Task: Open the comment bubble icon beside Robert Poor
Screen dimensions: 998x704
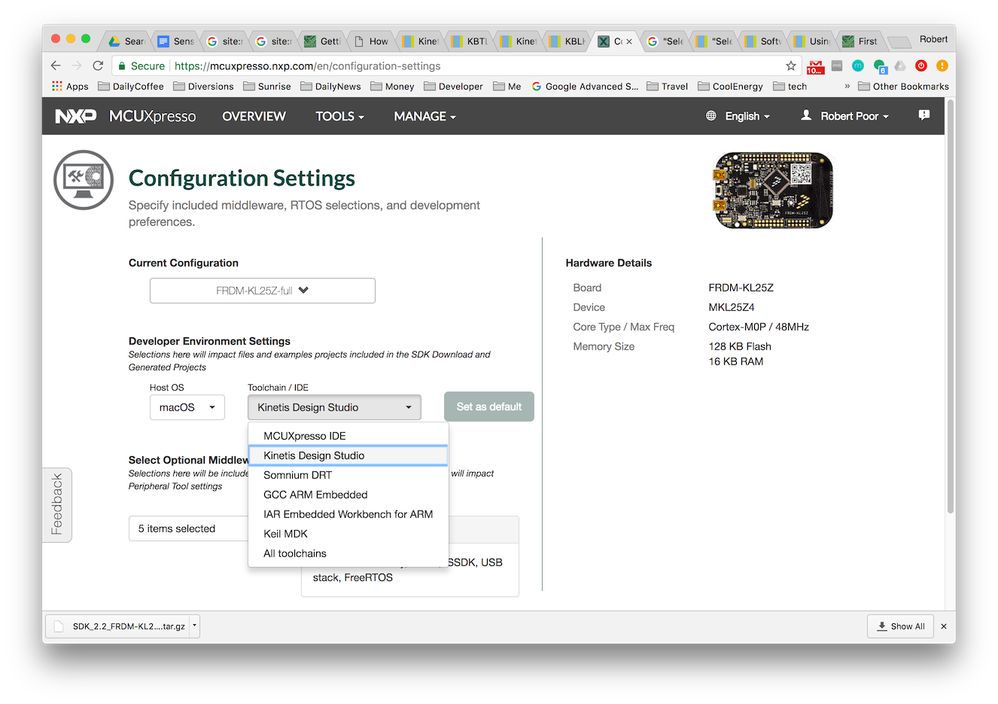Action: (x=923, y=116)
